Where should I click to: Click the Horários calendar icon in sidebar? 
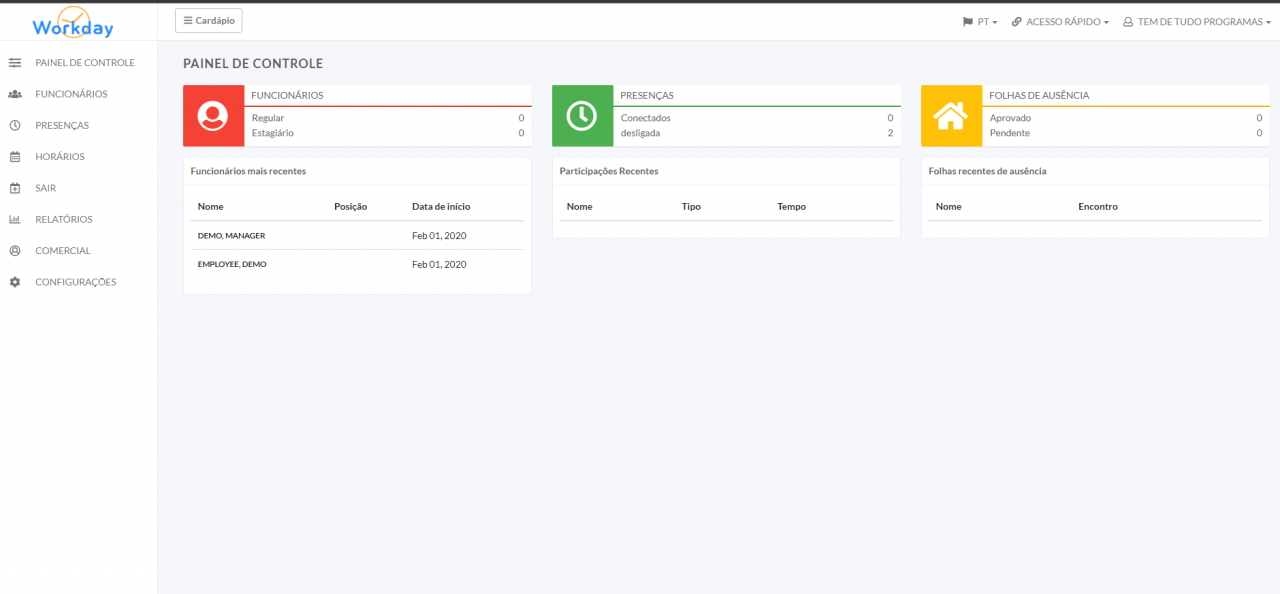click(15, 157)
